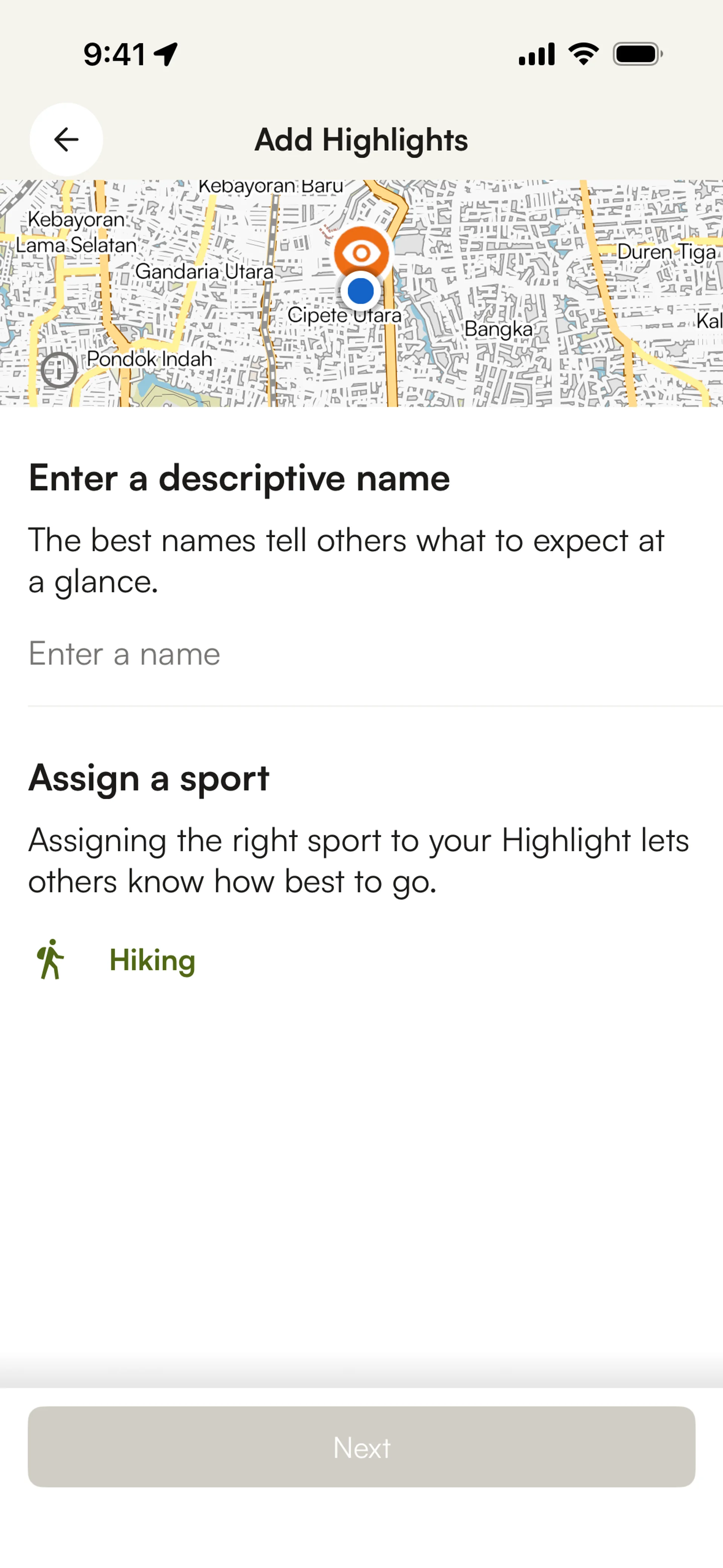
Task: Tap the location arrow in status bar
Action: (x=166, y=54)
